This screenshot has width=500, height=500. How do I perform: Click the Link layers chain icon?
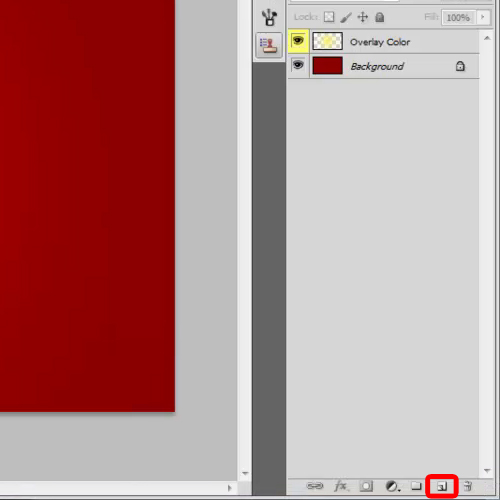coord(315,486)
